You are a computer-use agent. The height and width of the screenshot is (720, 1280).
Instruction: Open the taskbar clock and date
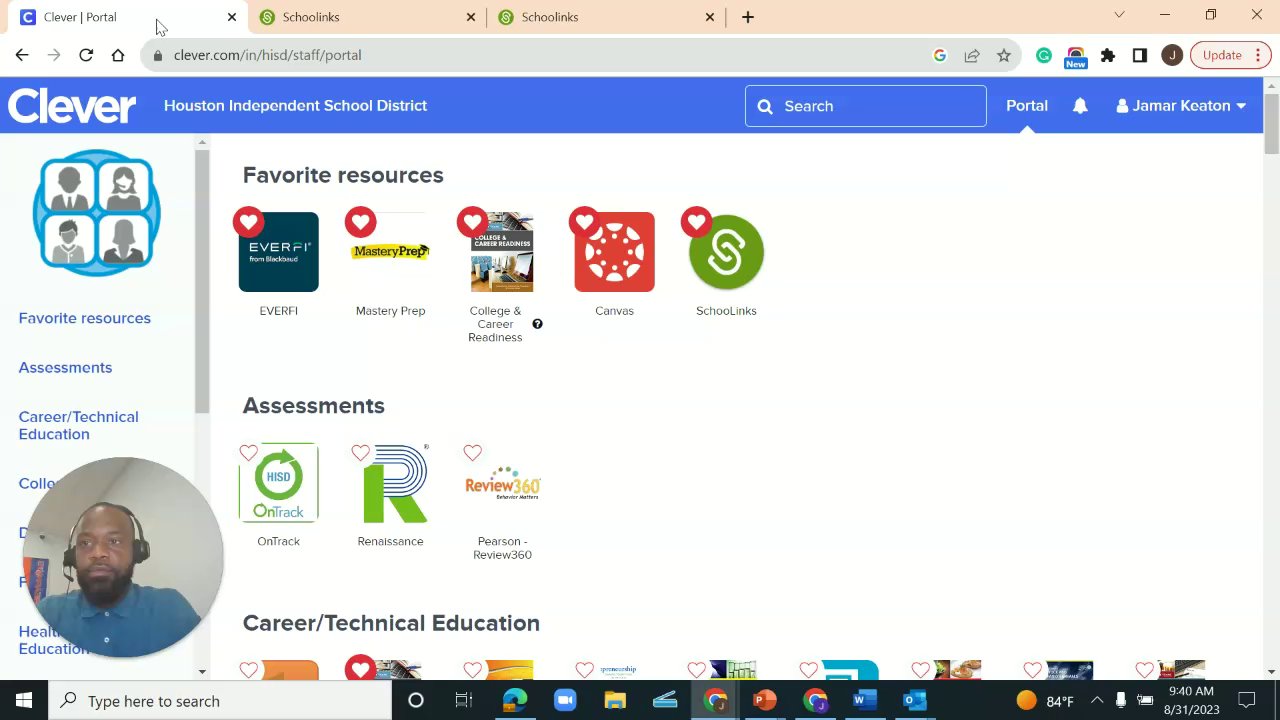(x=1191, y=700)
